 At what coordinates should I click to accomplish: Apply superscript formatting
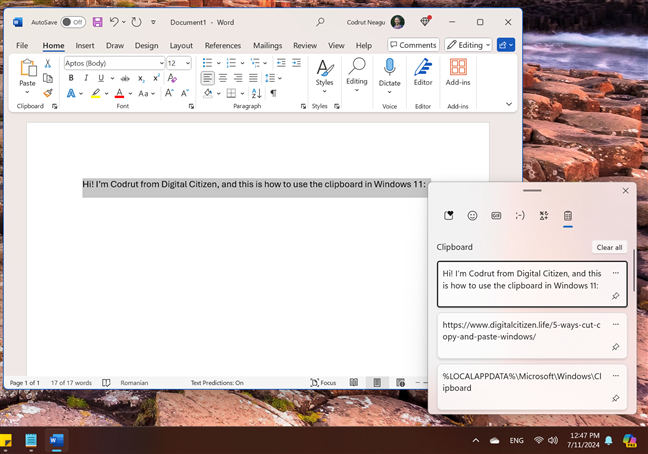(156, 78)
